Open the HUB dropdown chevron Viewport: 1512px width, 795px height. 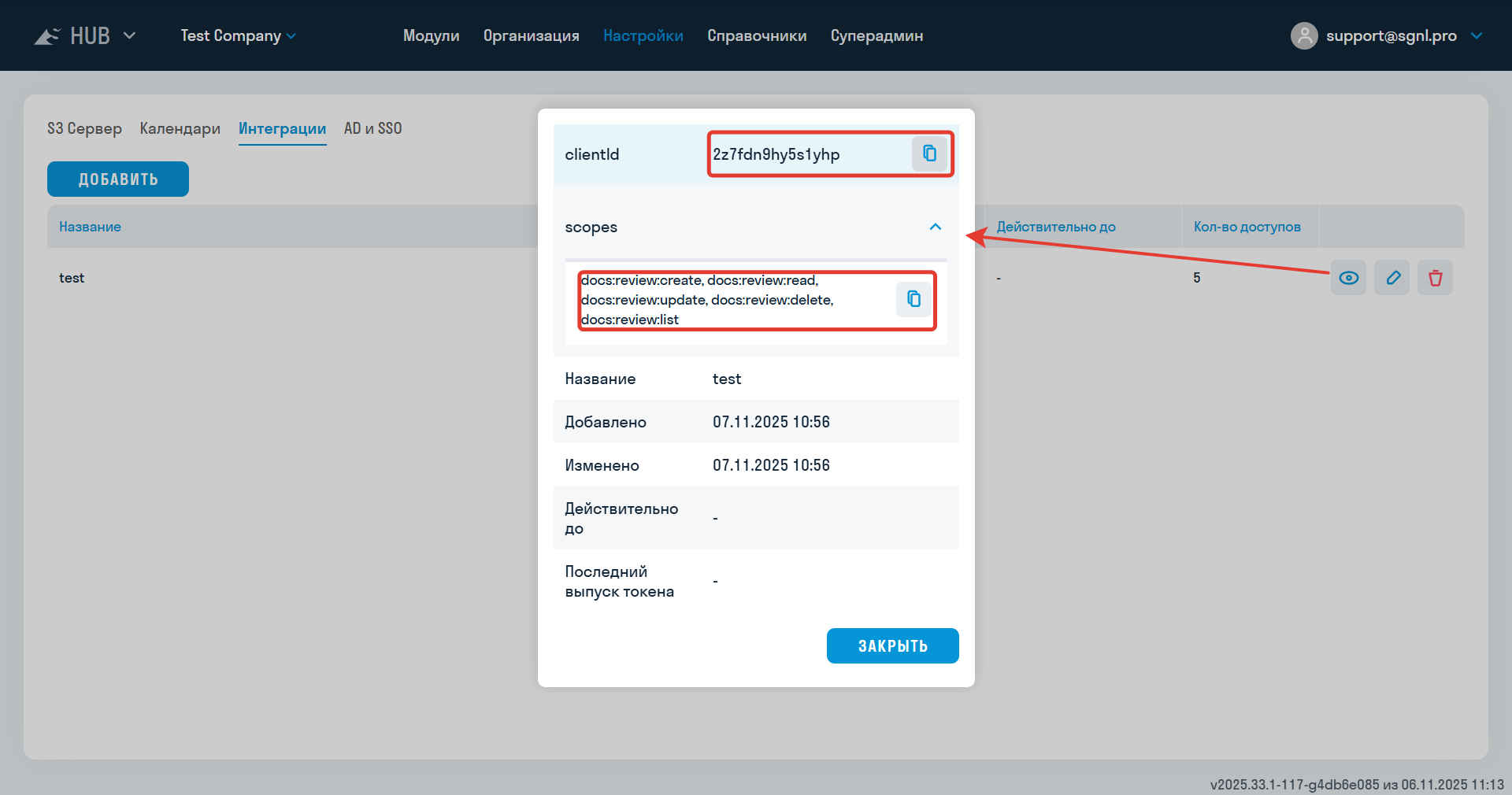point(130,36)
